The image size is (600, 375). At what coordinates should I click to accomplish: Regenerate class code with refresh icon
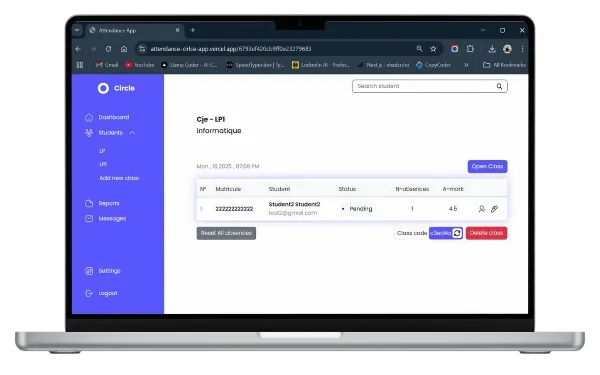click(457, 233)
